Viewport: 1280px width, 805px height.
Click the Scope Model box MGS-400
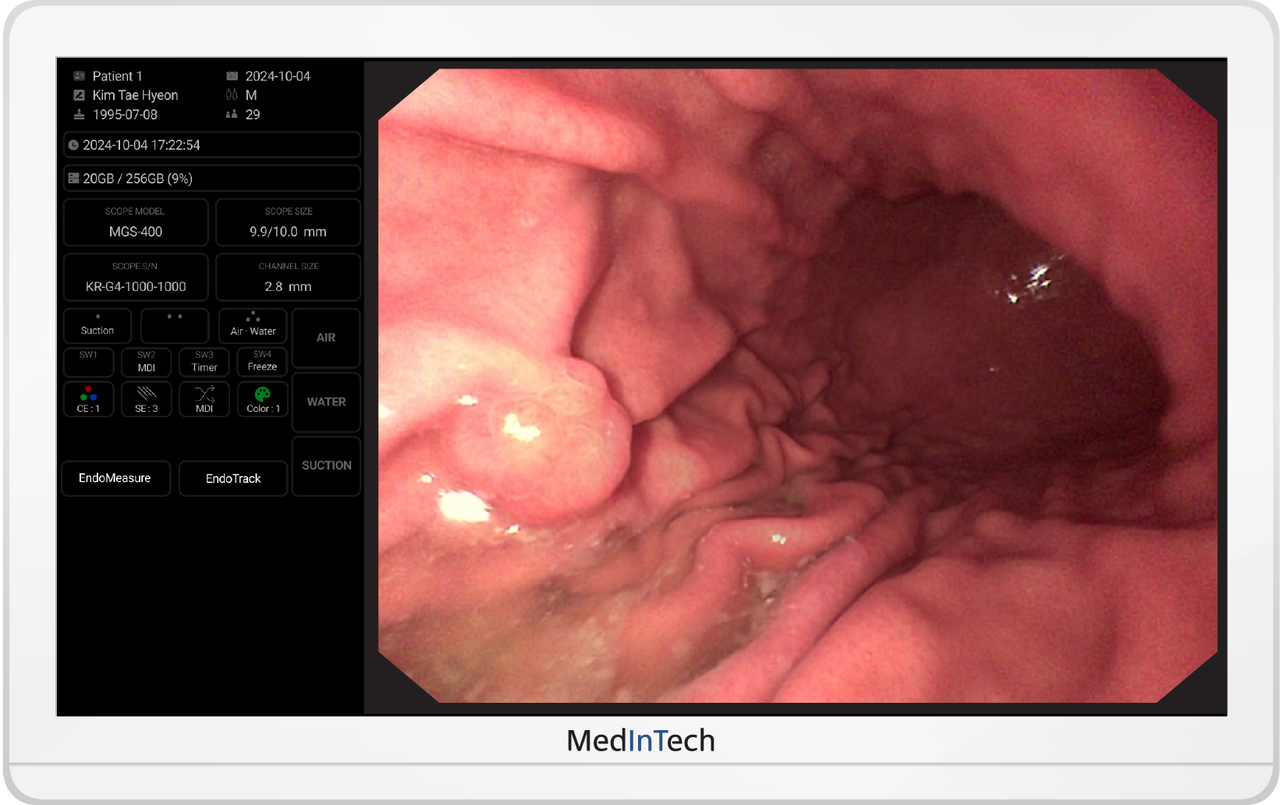click(136, 222)
